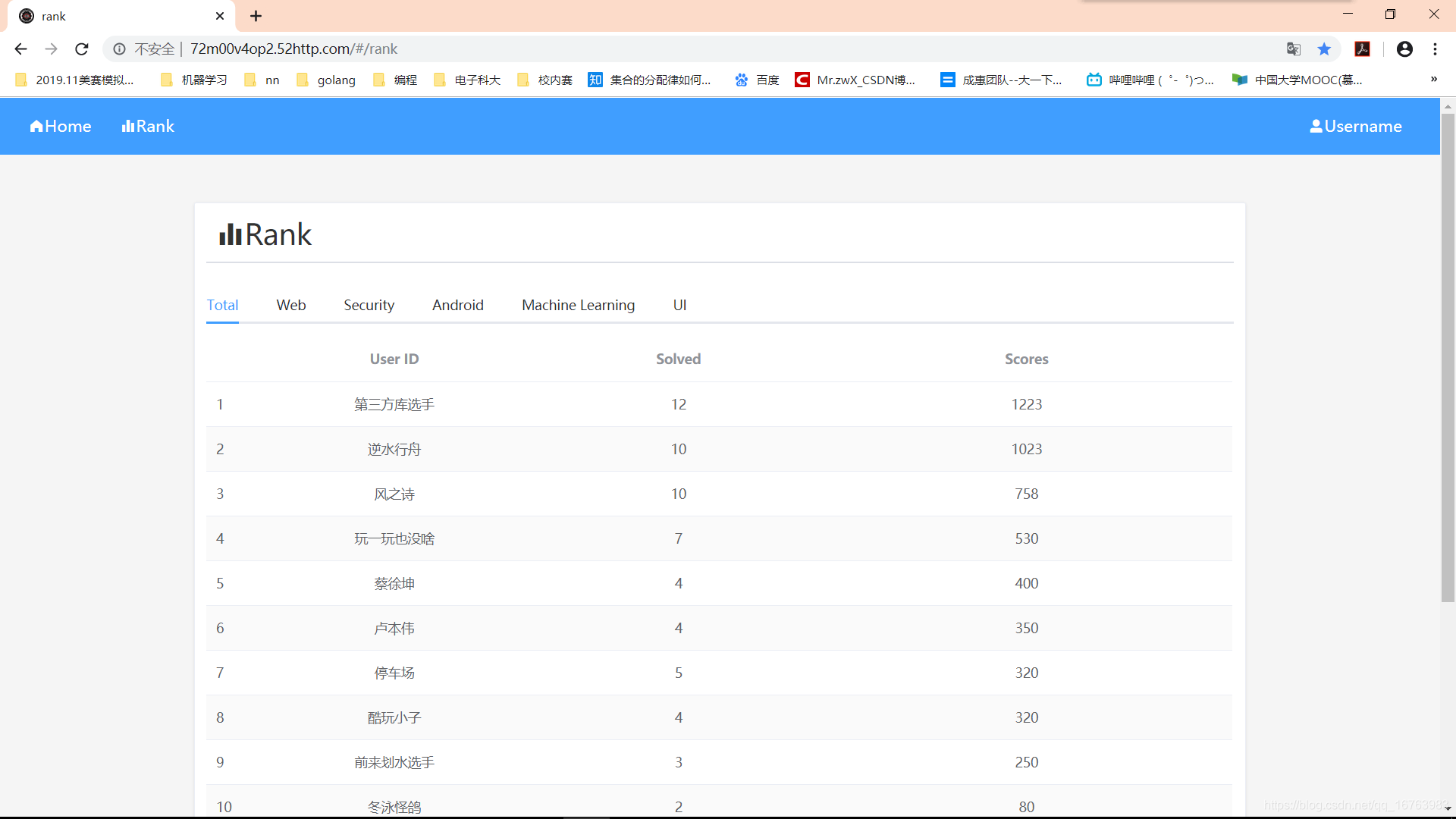Click the browser reload icon
This screenshot has height=819, width=1456.
pos(82,49)
